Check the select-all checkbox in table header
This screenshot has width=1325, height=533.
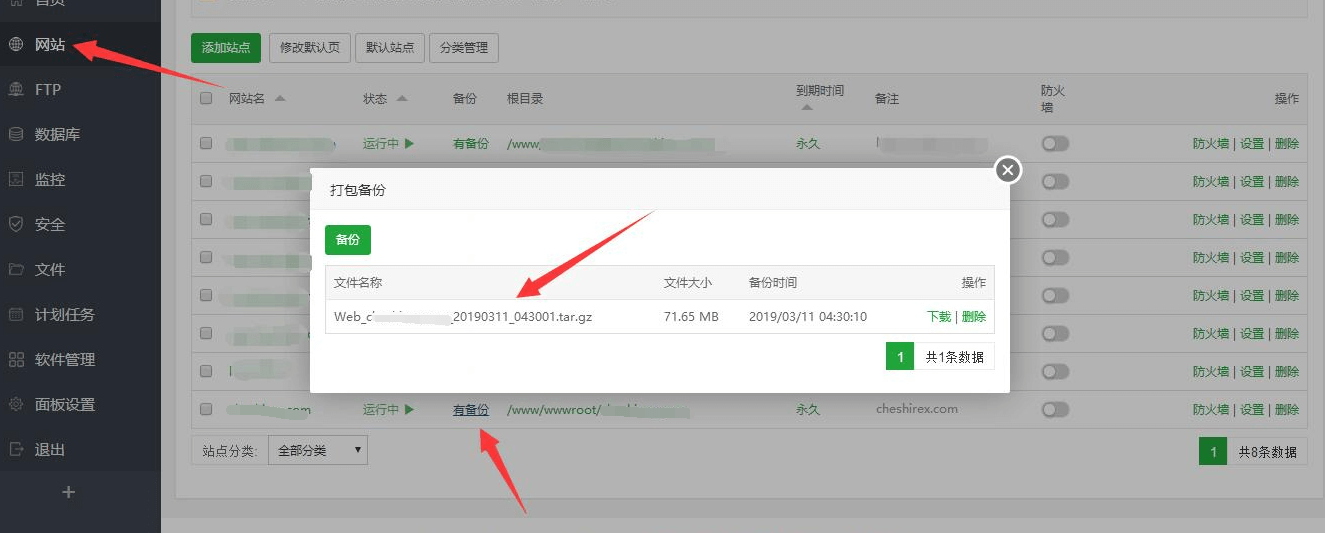[206, 98]
